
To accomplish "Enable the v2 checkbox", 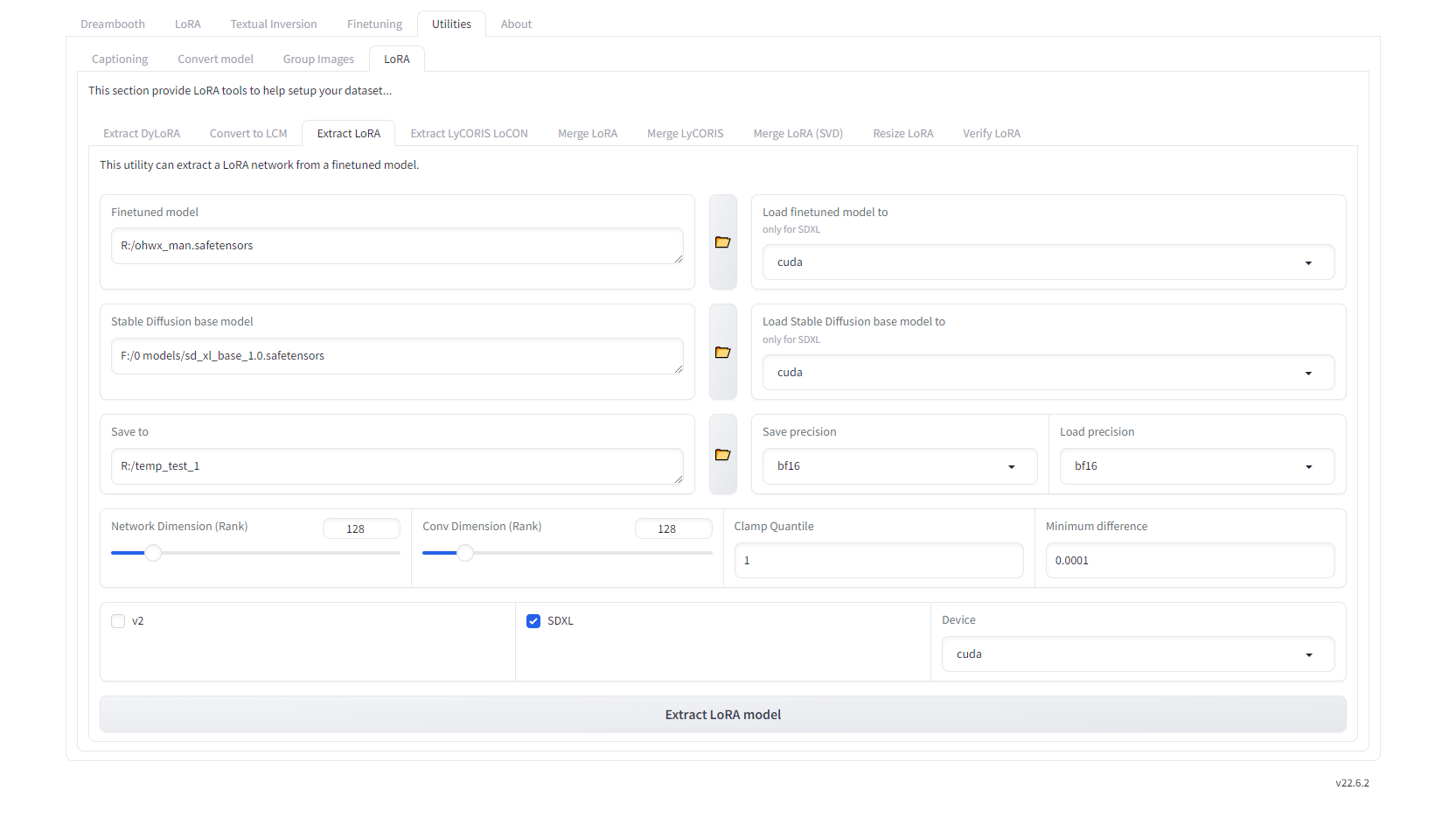I will [118, 621].
